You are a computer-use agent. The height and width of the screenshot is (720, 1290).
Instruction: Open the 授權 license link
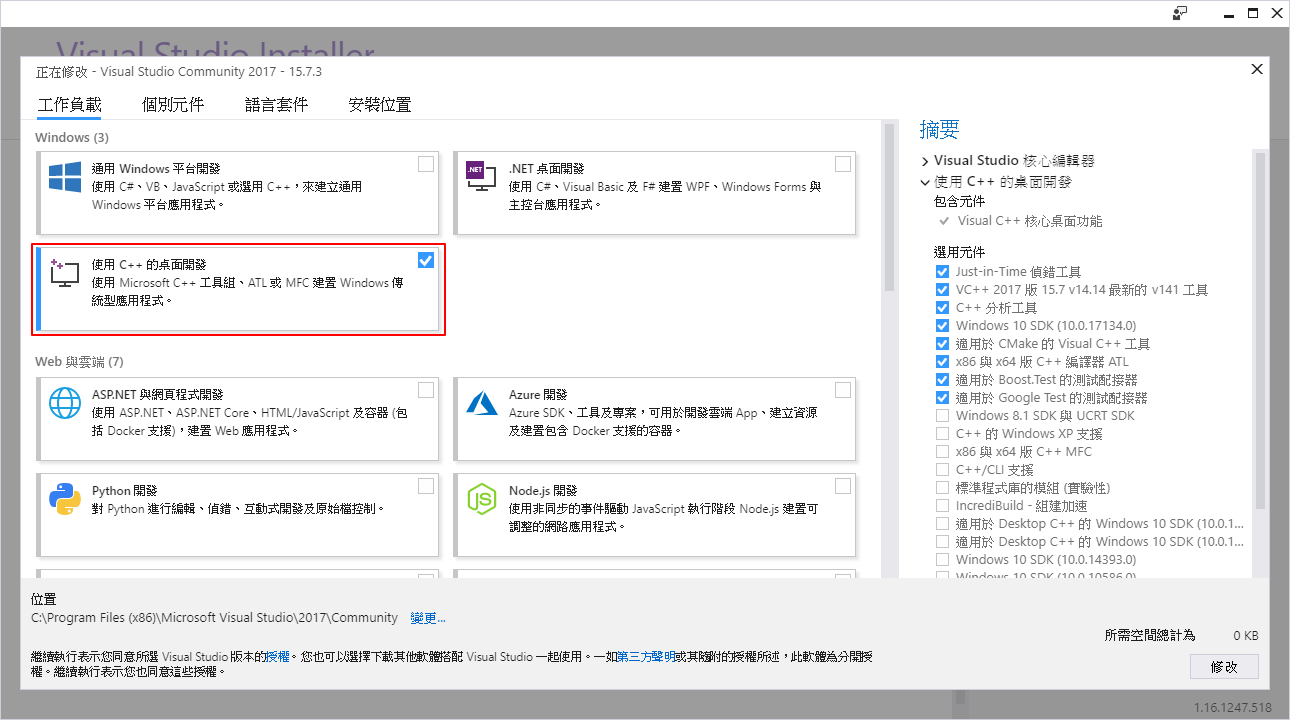click(278, 657)
